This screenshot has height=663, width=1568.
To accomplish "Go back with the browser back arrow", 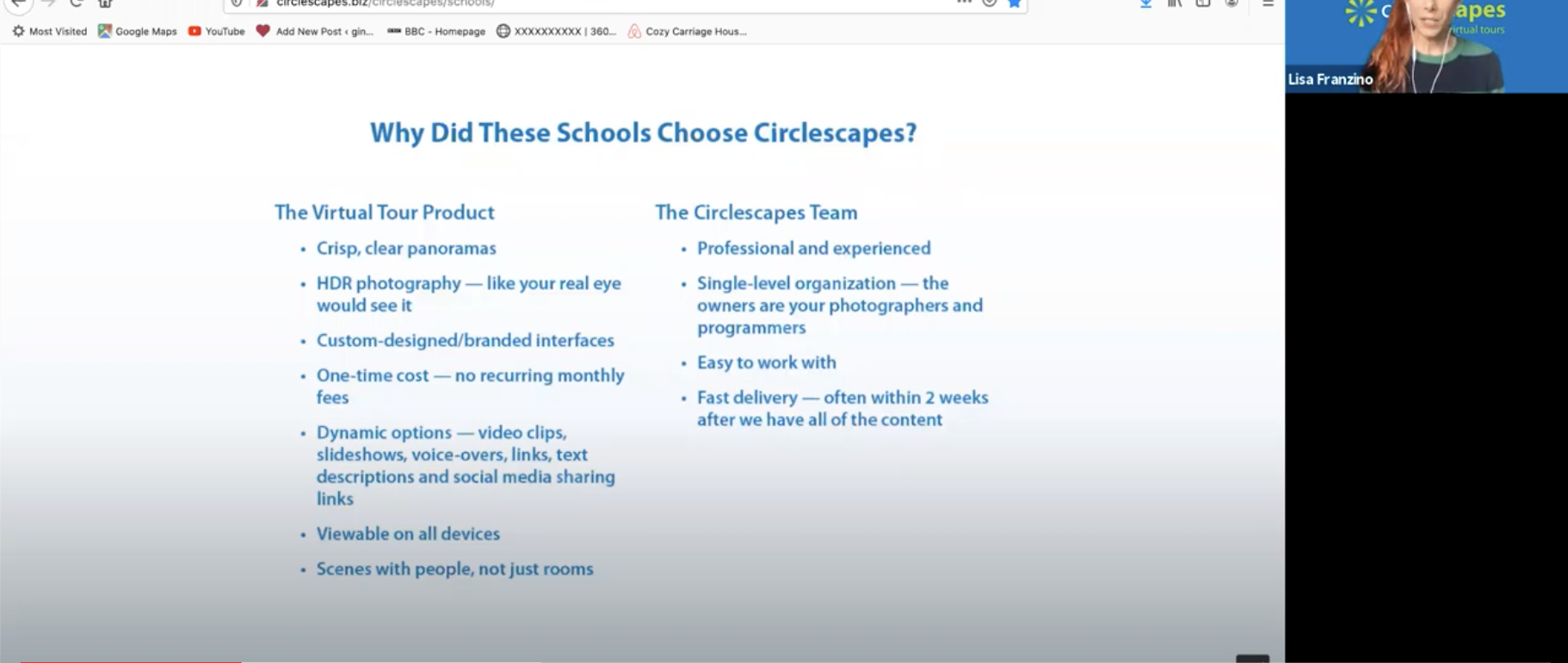I will [x=18, y=3].
